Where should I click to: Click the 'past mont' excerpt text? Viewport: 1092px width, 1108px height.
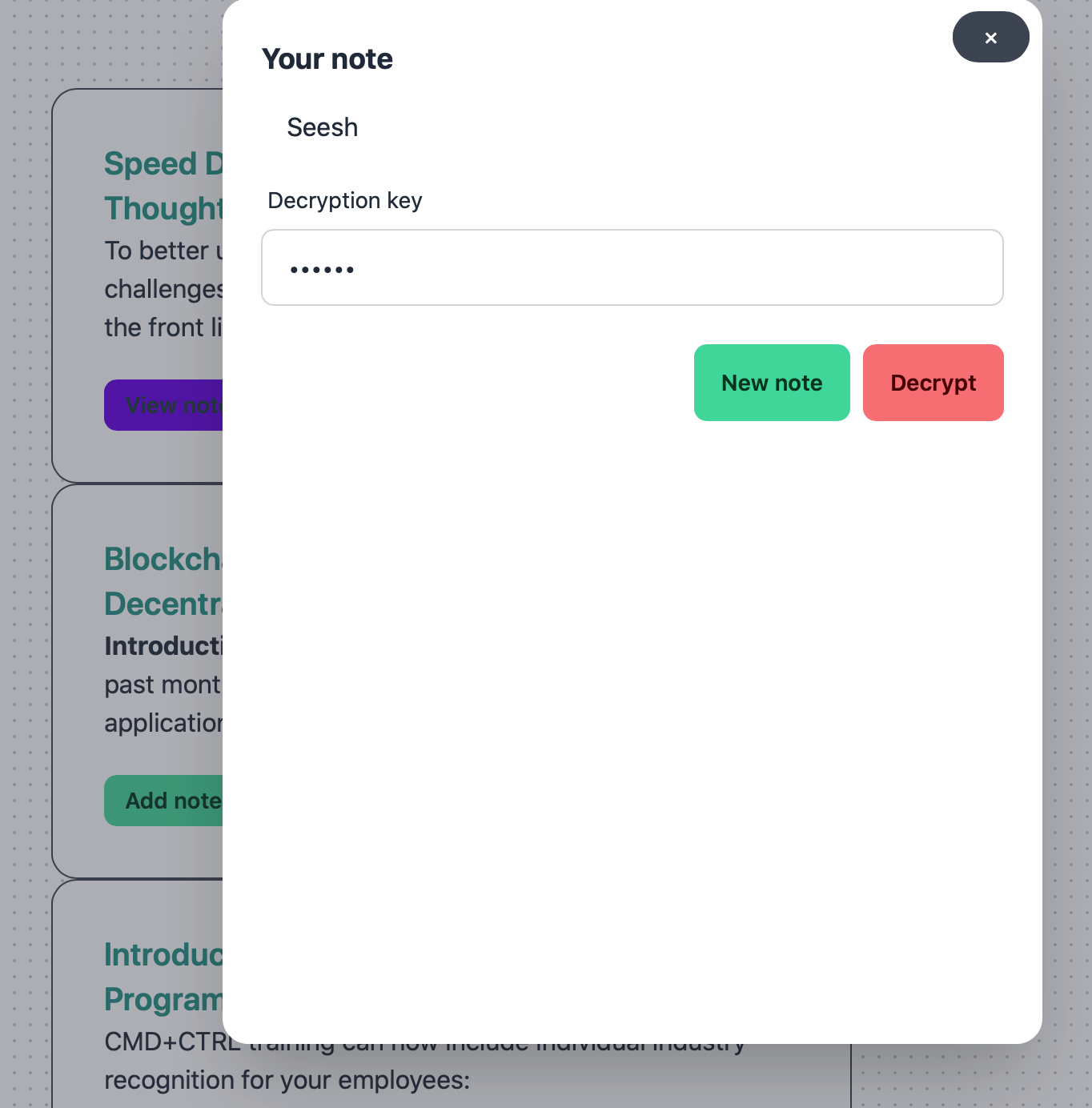163,685
